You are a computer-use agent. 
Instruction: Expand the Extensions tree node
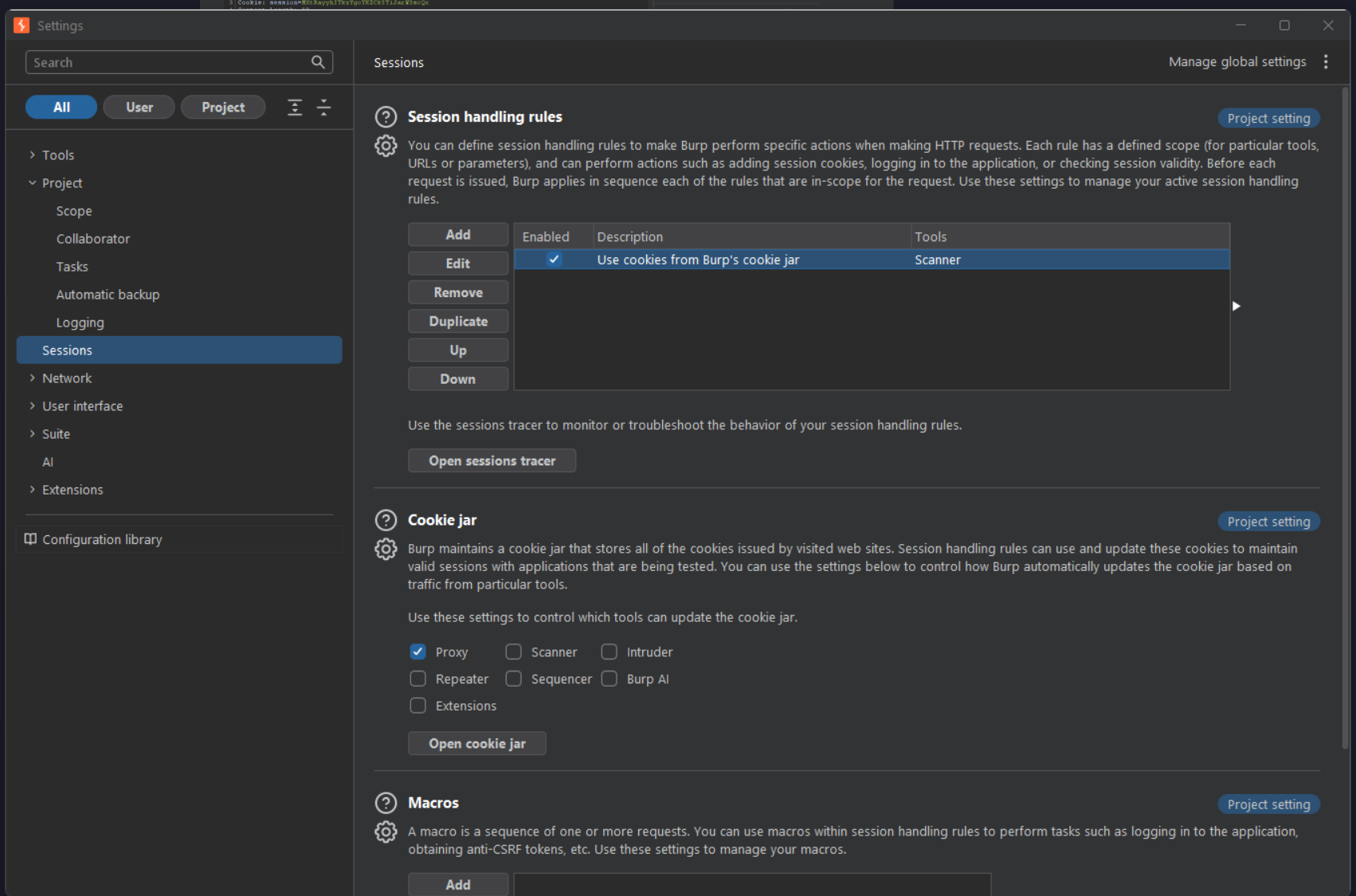(33, 490)
